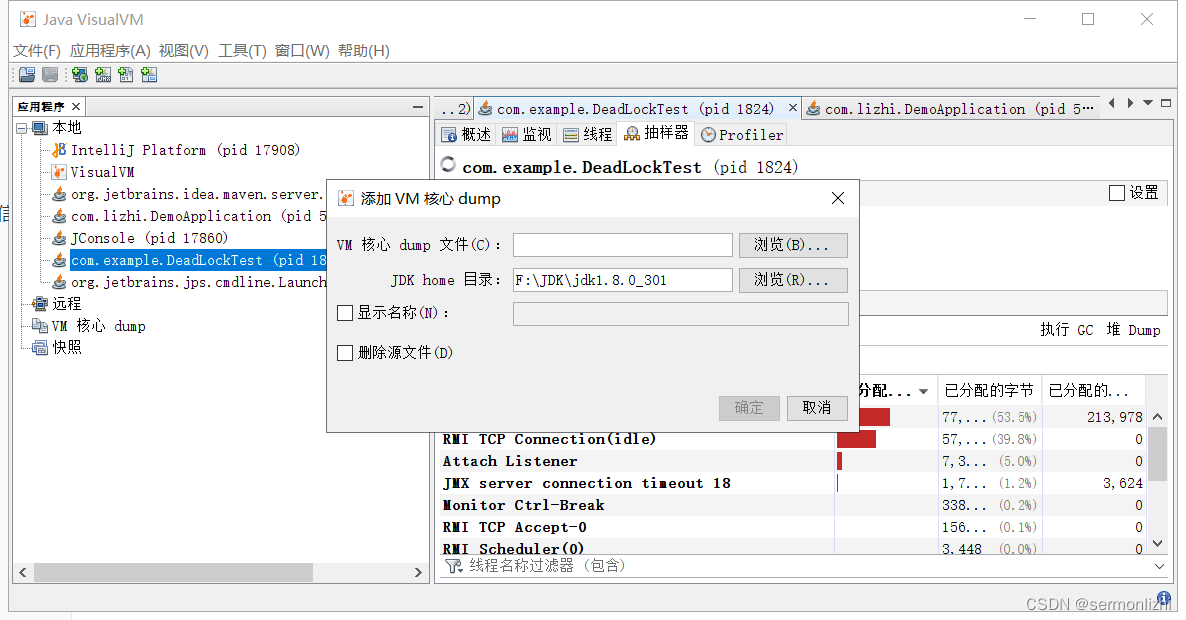Click the Add VM Coredump toolbar icon
Viewport: 1186px width, 620px height.
click(126, 75)
